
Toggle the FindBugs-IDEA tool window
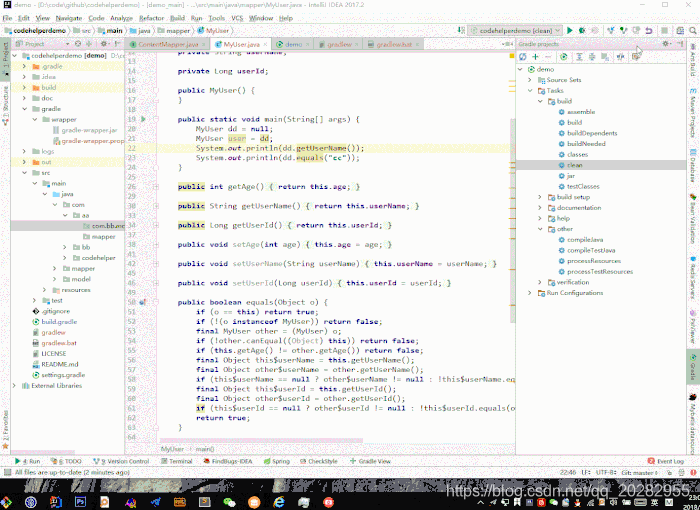tap(228, 461)
